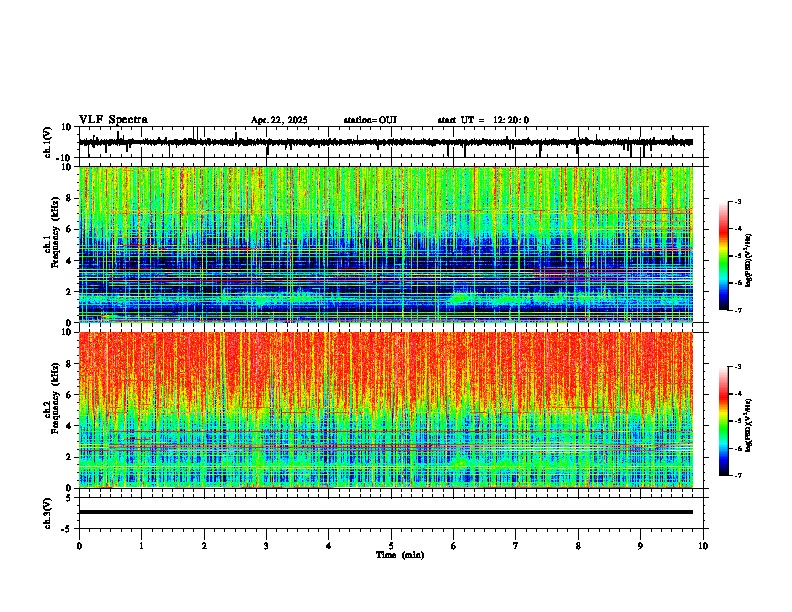Click the ch.2 spectrogram colorbar
792x612 pixels.
[x=723, y=421]
